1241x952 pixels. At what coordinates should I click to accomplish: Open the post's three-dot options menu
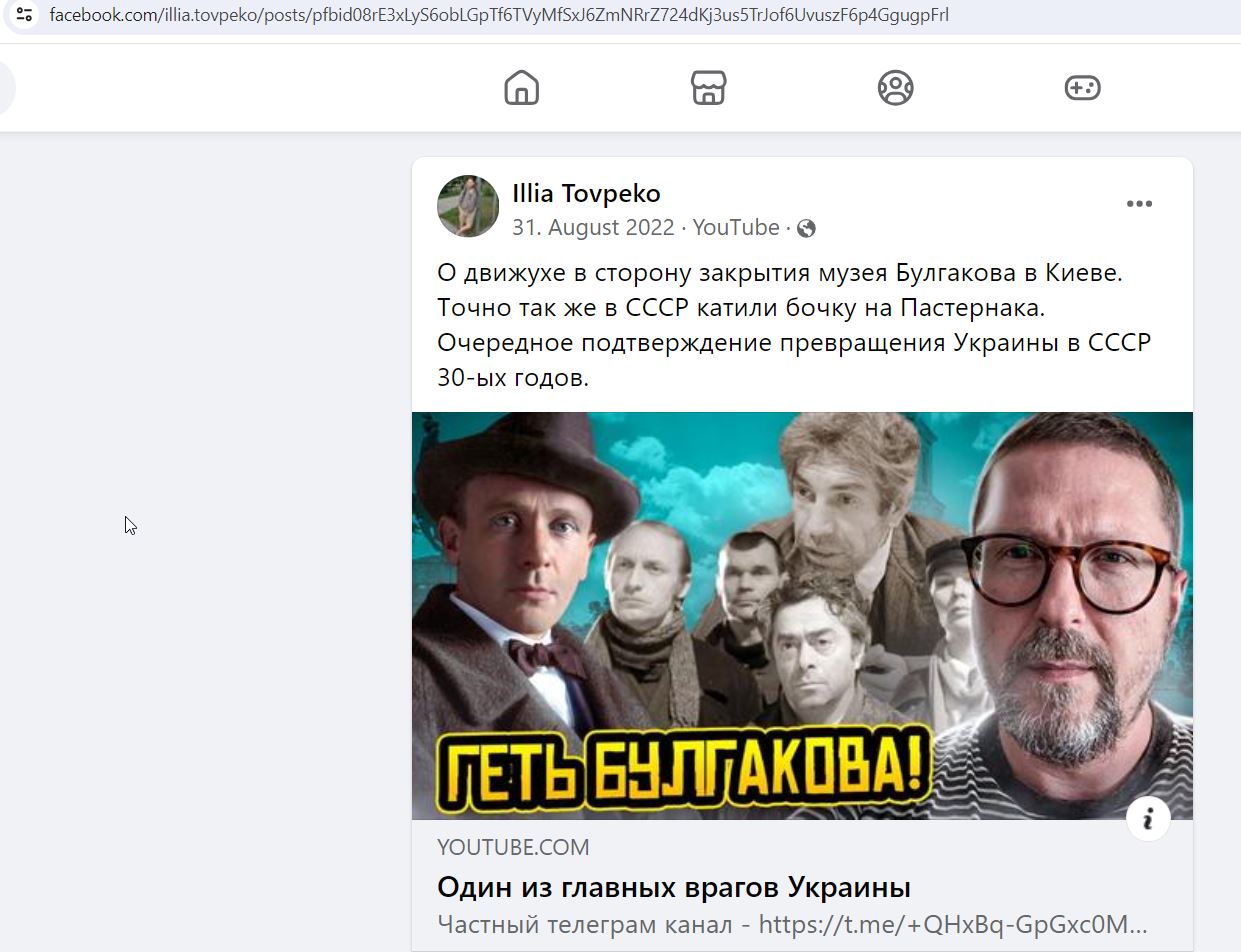pyautogui.click(x=1139, y=204)
